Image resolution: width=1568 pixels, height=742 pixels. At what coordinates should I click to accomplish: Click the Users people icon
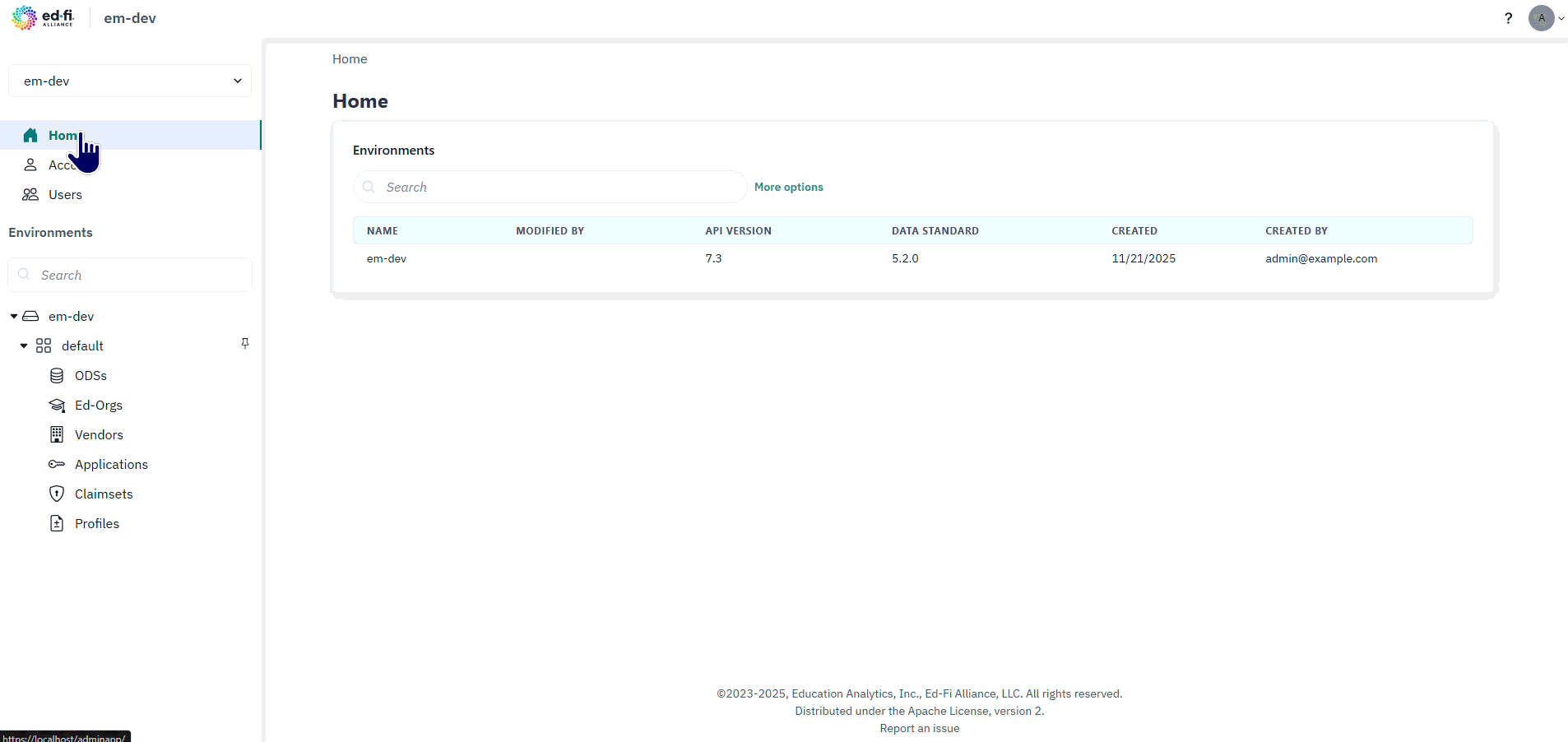[30, 194]
